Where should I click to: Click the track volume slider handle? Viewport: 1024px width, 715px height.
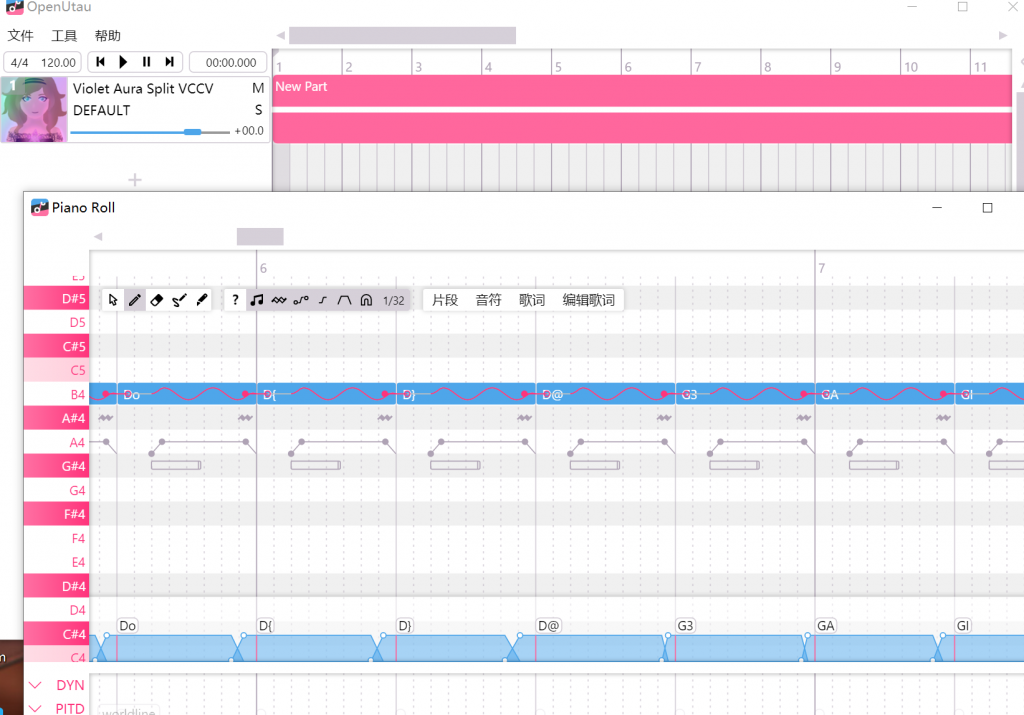pyautogui.click(x=193, y=131)
